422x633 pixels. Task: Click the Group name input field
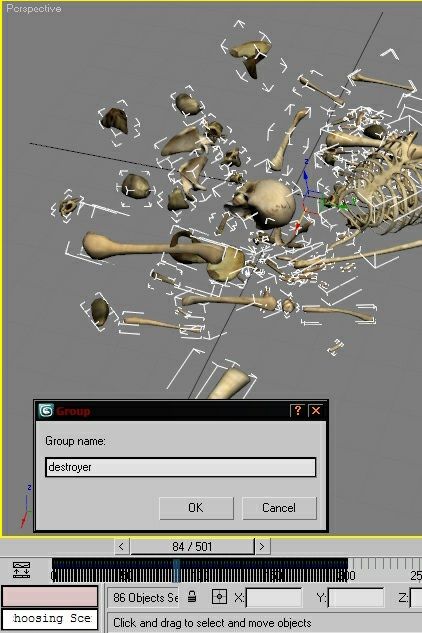(181, 467)
